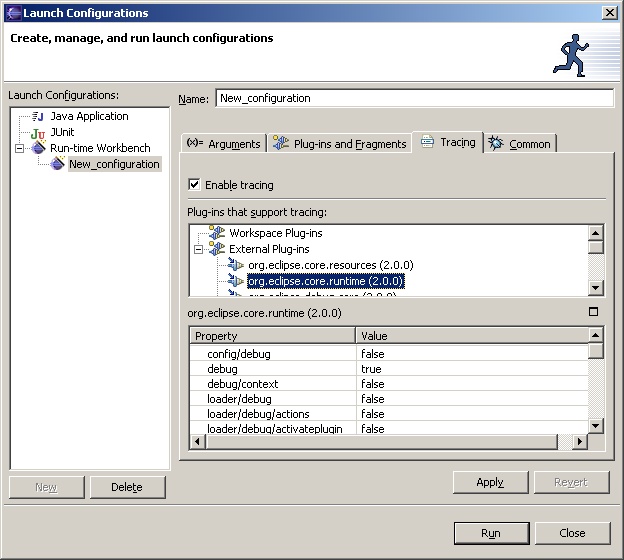
Task: Click the Java Application launch type icon
Action: pos(38,117)
